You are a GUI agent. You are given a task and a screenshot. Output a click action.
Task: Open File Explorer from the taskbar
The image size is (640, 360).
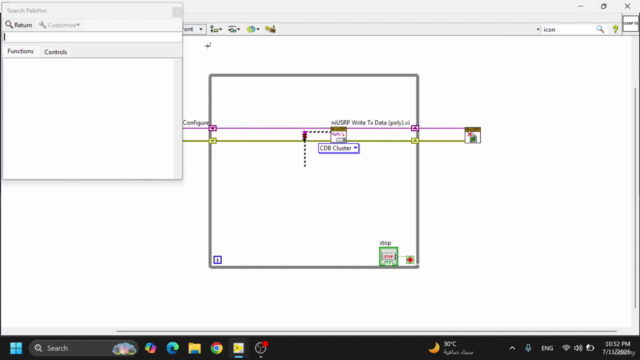coord(195,348)
